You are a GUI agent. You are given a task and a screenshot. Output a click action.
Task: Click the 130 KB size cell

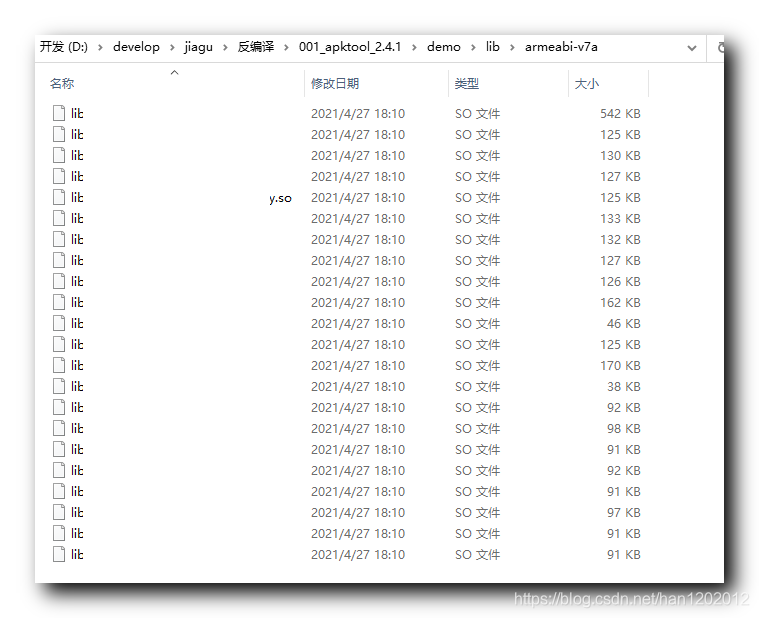[x=620, y=156]
